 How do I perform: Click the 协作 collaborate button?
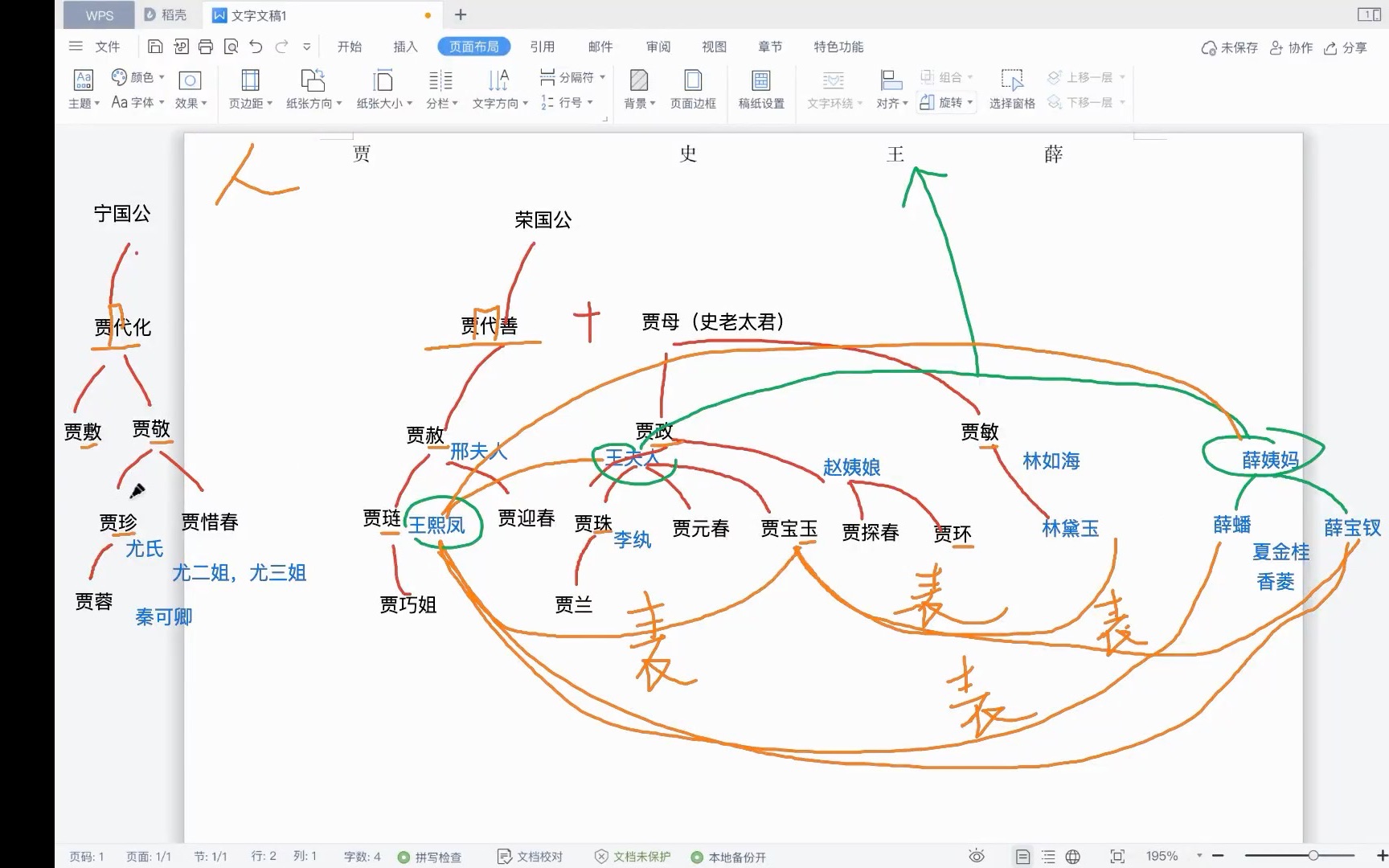[1291, 47]
